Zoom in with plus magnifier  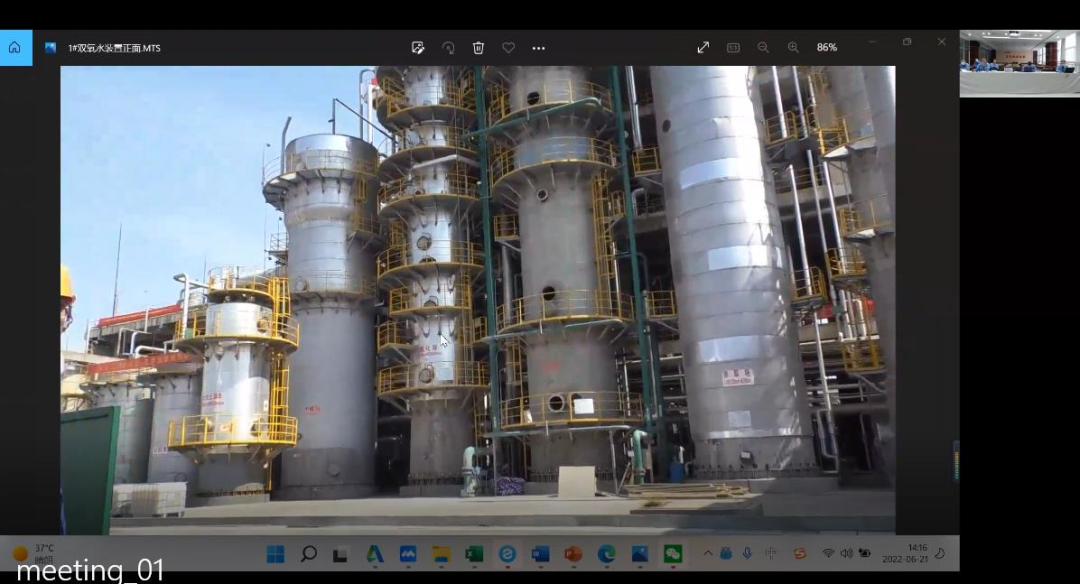click(x=793, y=48)
